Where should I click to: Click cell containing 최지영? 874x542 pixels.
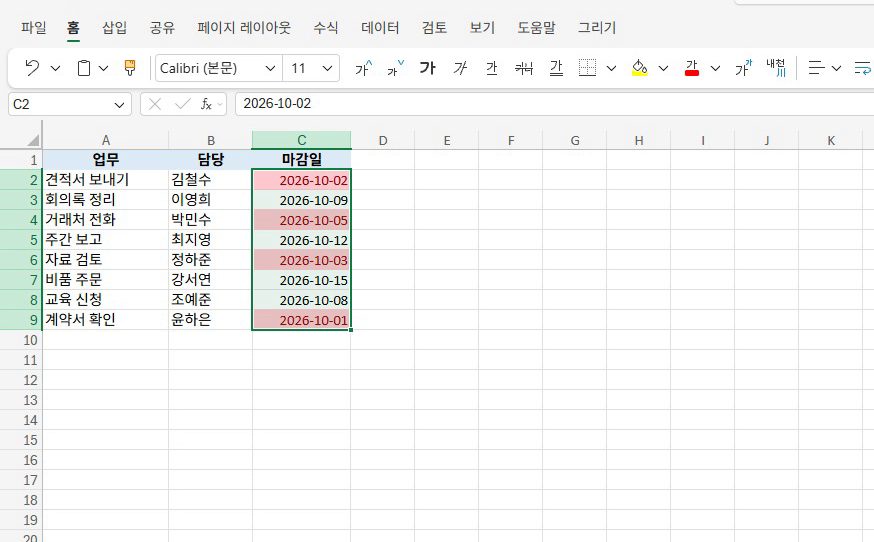point(210,240)
